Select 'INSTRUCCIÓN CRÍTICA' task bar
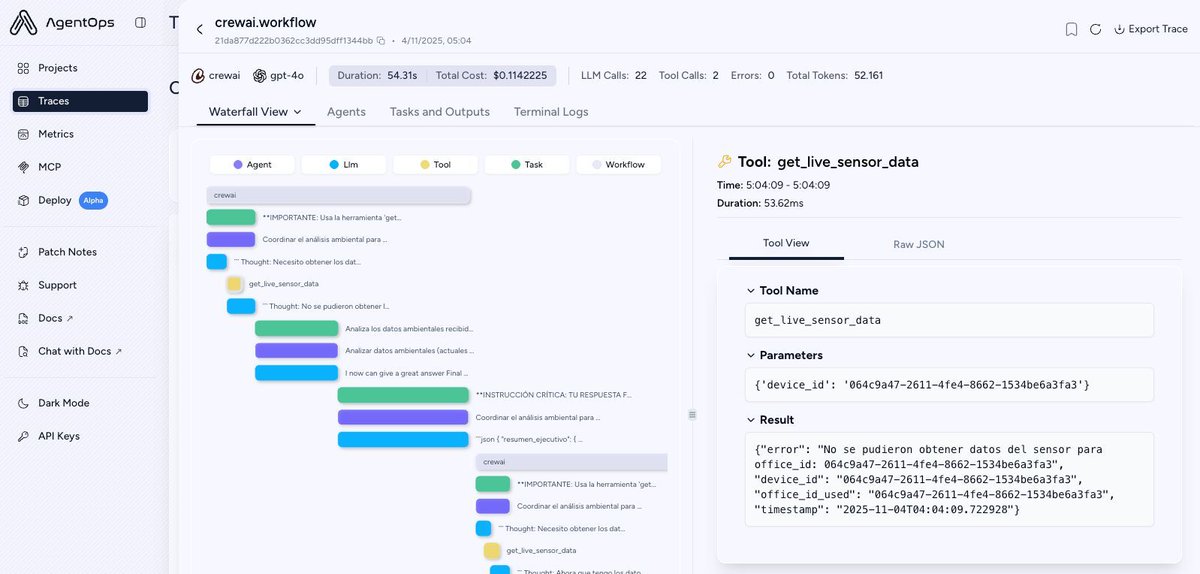Image resolution: width=1200 pixels, height=574 pixels. (x=404, y=395)
